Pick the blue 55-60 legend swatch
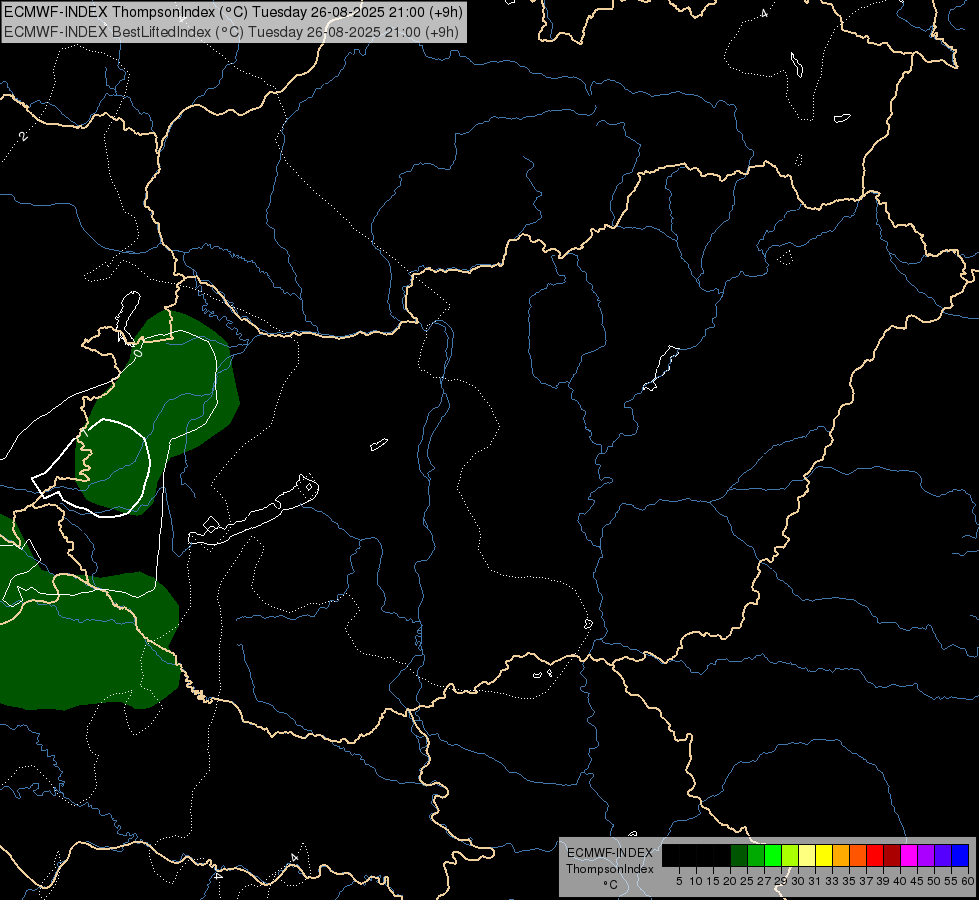This screenshot has width=979, height=900. click(960, 855)
